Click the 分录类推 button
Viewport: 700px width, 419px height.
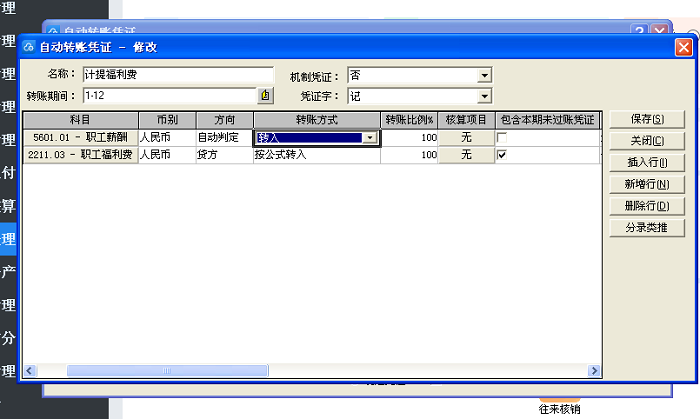tap(647, 228)
